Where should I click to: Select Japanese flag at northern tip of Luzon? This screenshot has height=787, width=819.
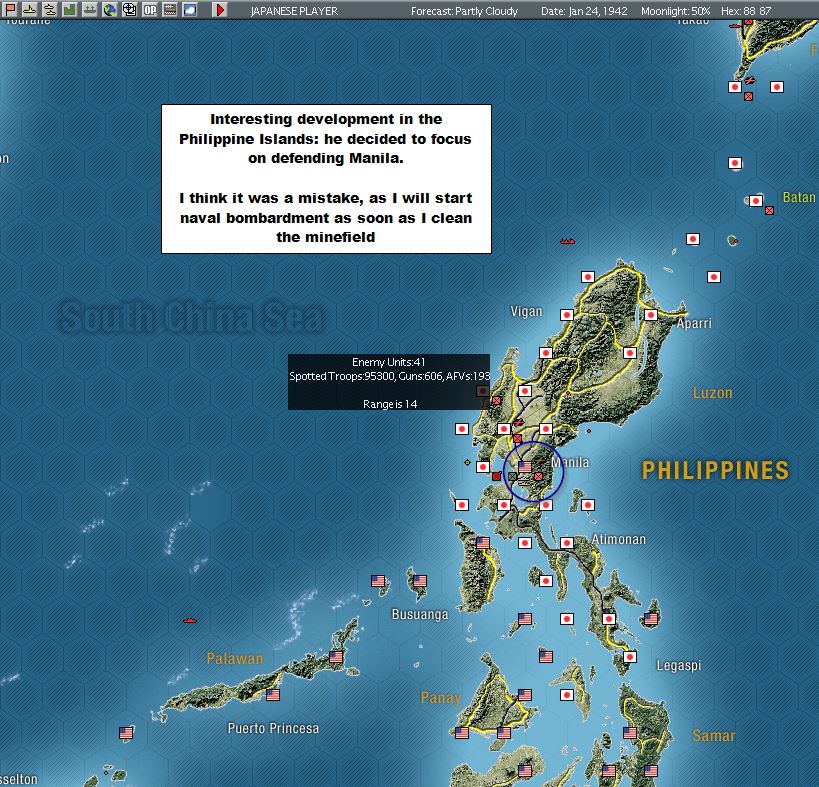point(588,277)
